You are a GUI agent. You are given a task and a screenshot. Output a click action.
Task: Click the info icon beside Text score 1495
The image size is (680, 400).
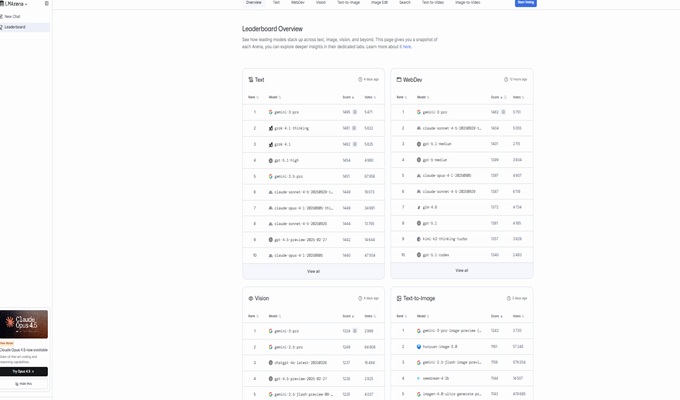pyautogui.click(x=355, y=112)
